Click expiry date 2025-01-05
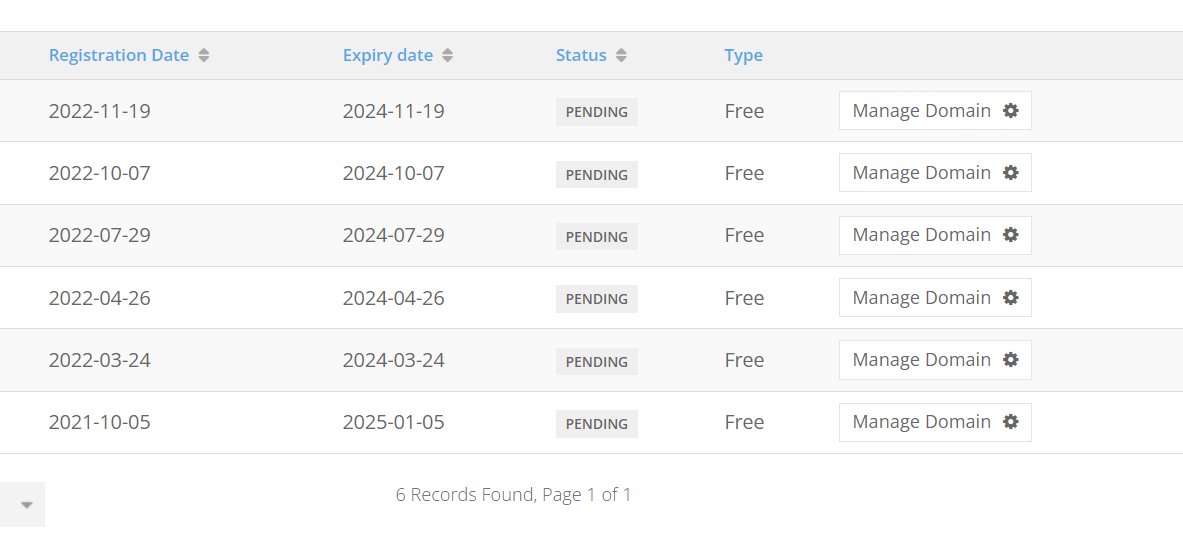Image resolution: width=1183 pixels, height=550 pixels. [394, 422]
